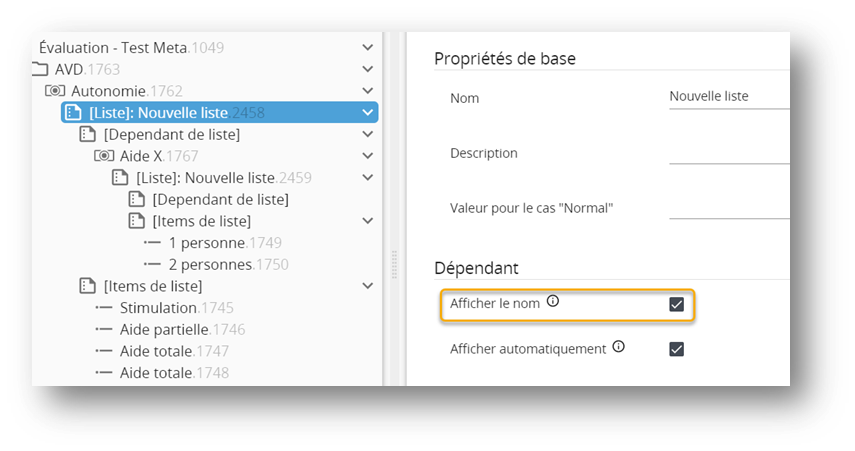The height and width of the screenshot is (451, 855).
Task: Click info icon beside Afficher le nom
Action: tap(553, 301)
